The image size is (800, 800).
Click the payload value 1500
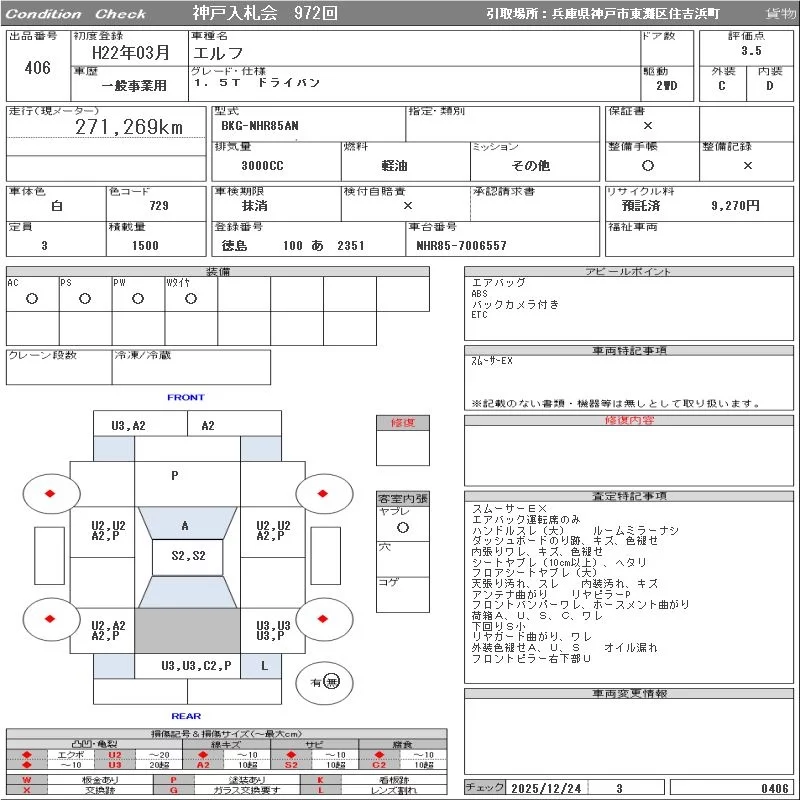145,246
